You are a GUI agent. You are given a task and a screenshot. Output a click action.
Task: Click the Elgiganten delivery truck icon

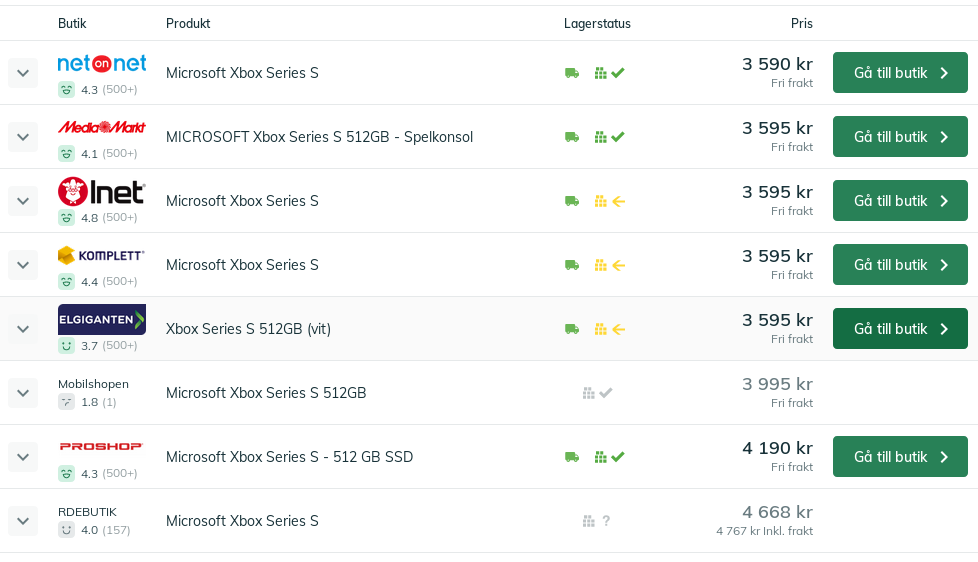coord(572,329)
